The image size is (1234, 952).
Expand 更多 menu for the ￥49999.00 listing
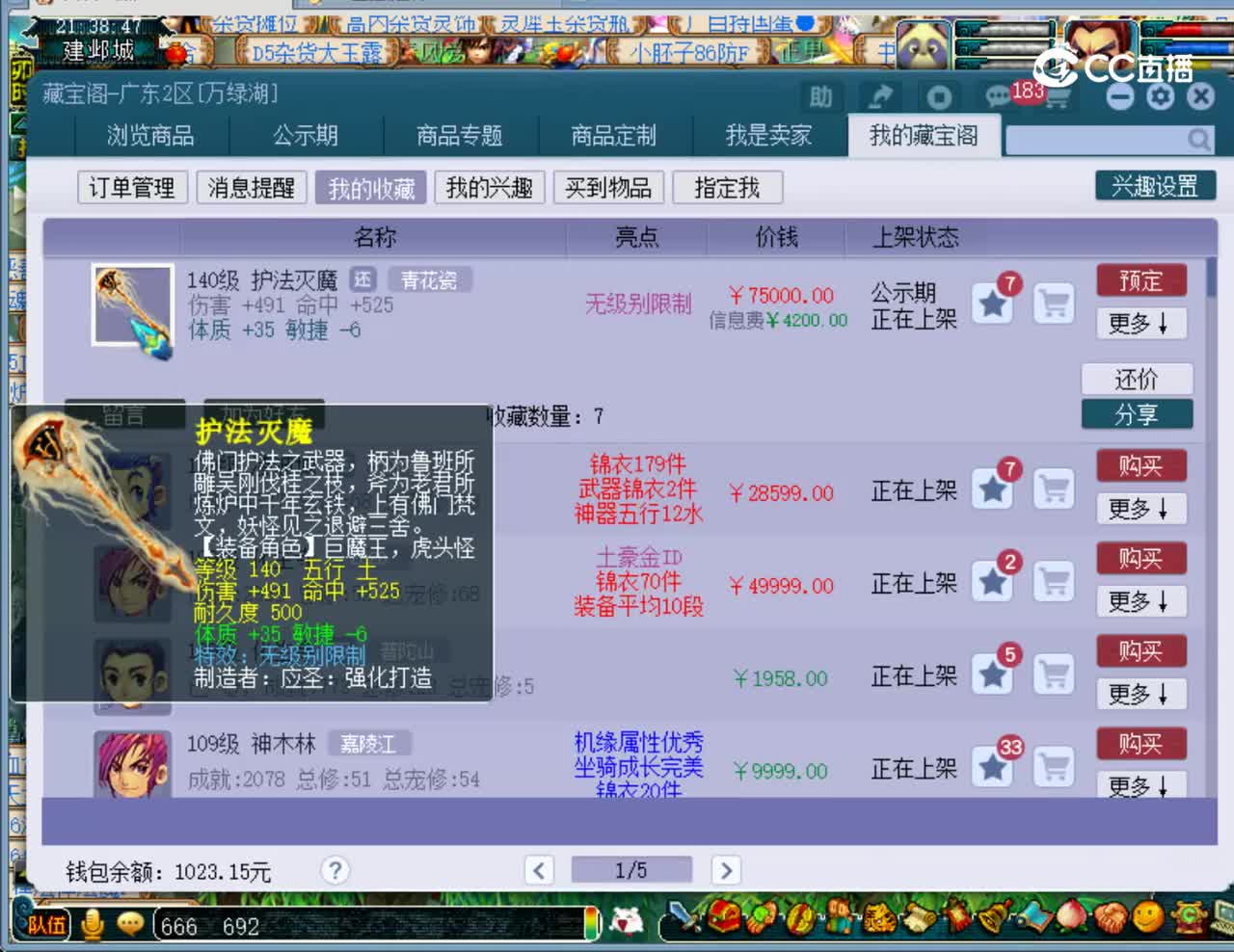[x=1140, y=600]
